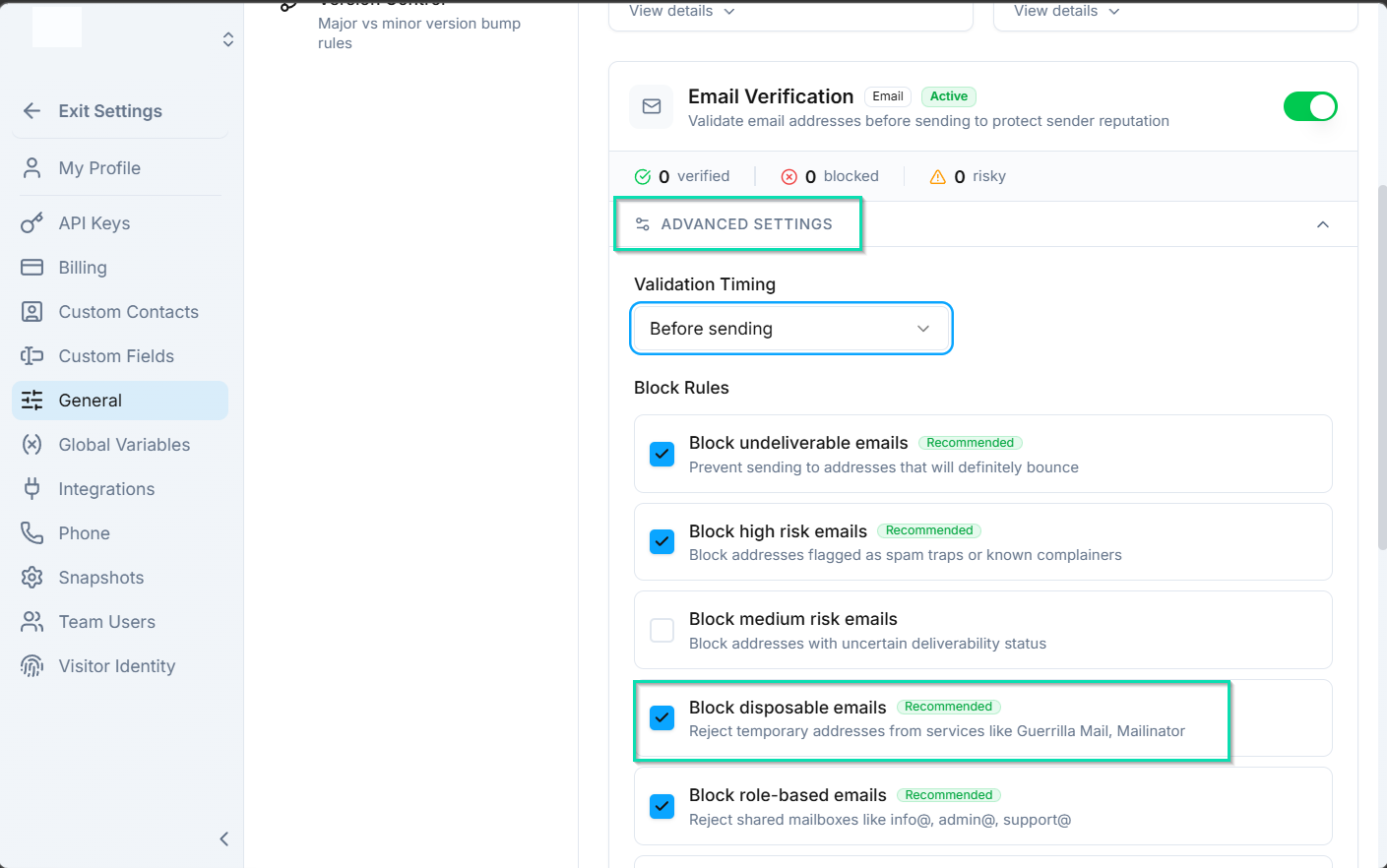
Task: Click the API Keys key icon
Action: coord(32,223)
